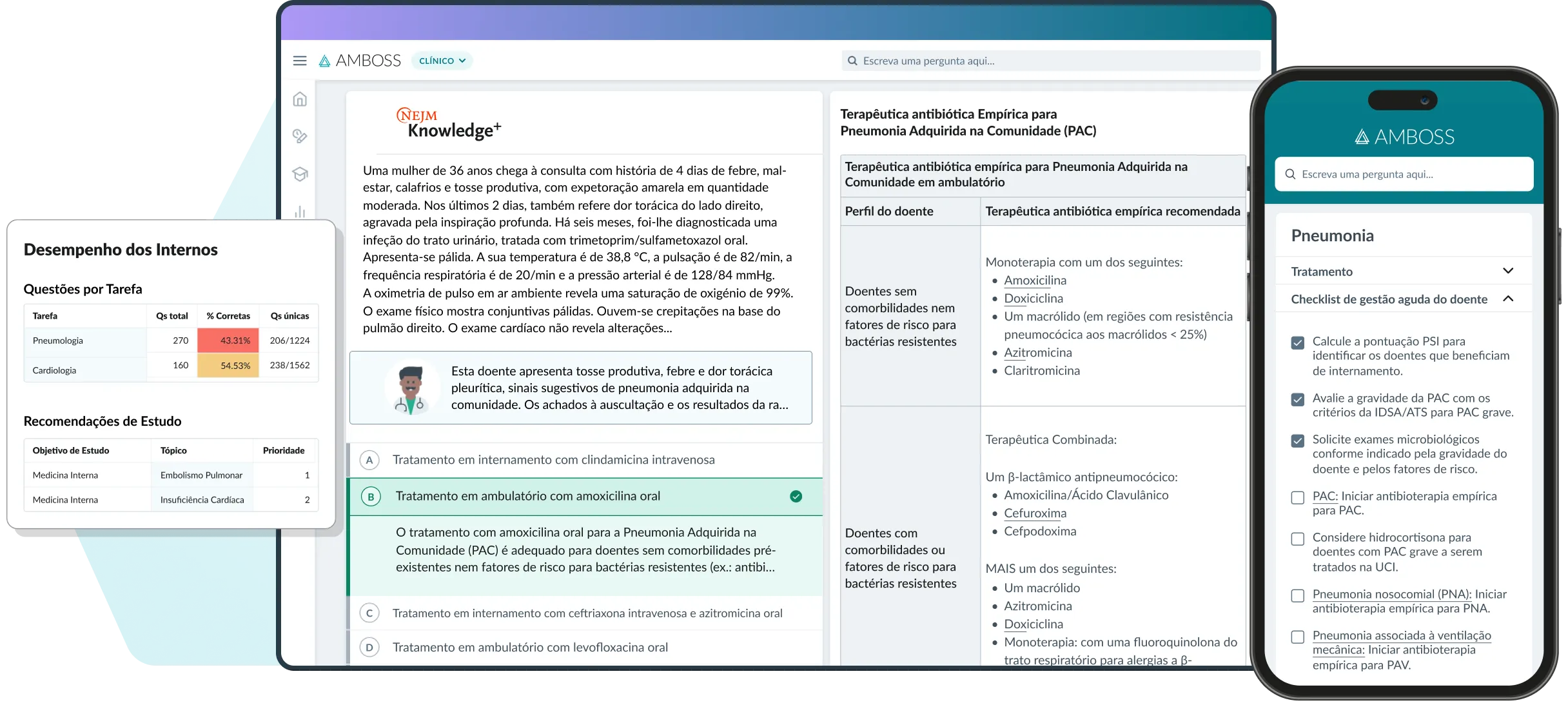Open the graduation cap sidebar icon

tap(300, 174)
